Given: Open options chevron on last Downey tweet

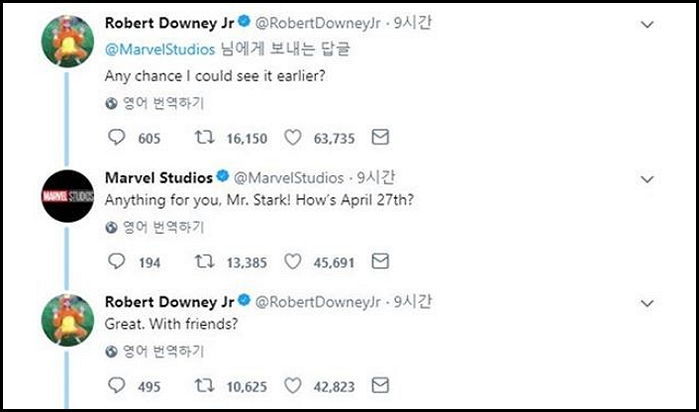Looking at the screenshot, I should click(x=651, y=302).
